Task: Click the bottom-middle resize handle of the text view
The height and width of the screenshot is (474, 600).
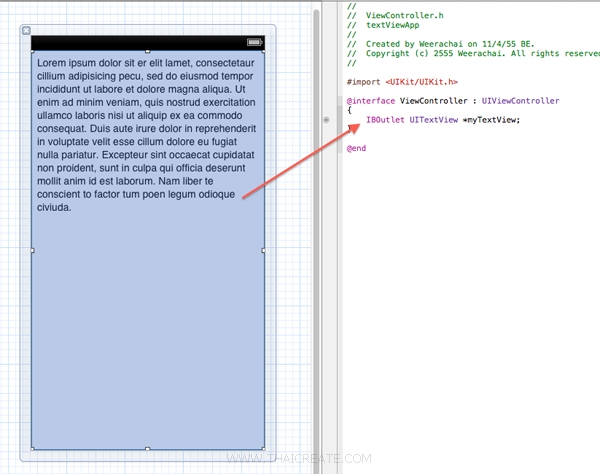Action: point(148,448)
